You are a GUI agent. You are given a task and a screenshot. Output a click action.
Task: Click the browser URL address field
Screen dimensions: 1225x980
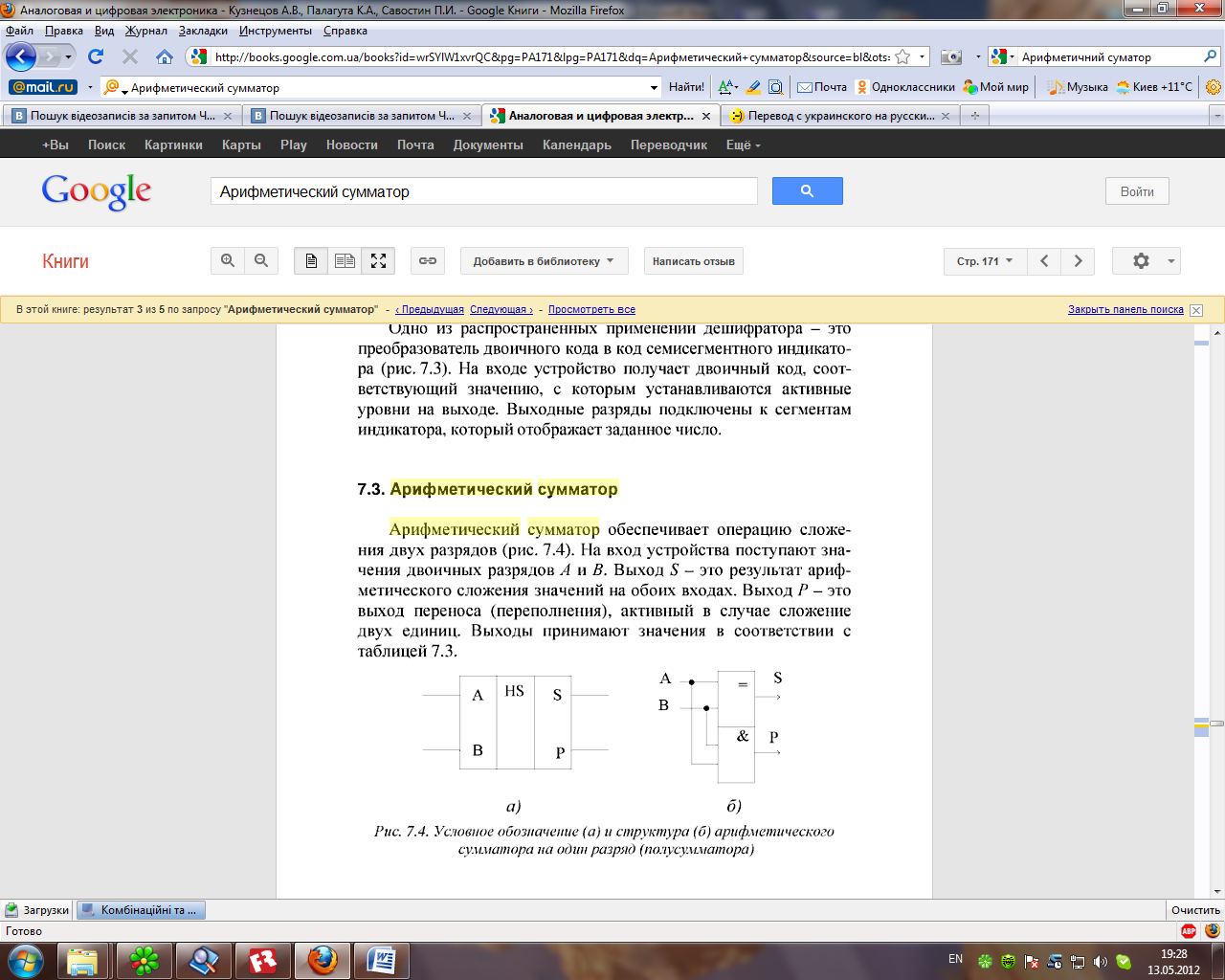tap(552, 57)
